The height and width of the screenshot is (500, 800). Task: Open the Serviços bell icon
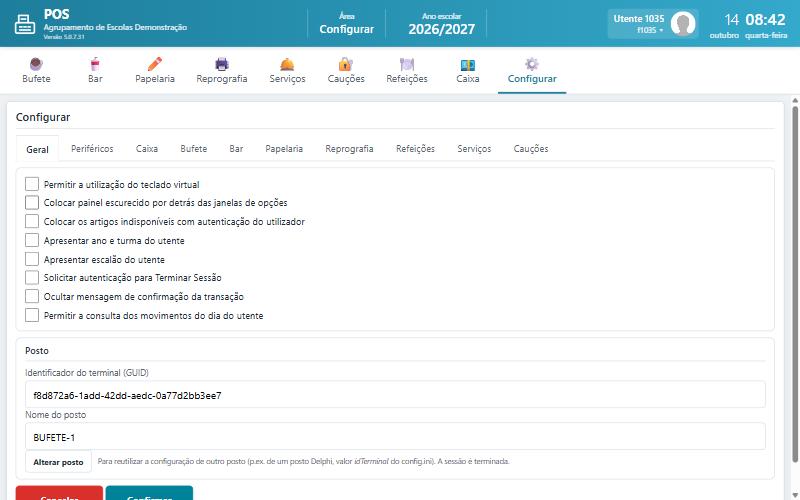(x=287, y=64)
